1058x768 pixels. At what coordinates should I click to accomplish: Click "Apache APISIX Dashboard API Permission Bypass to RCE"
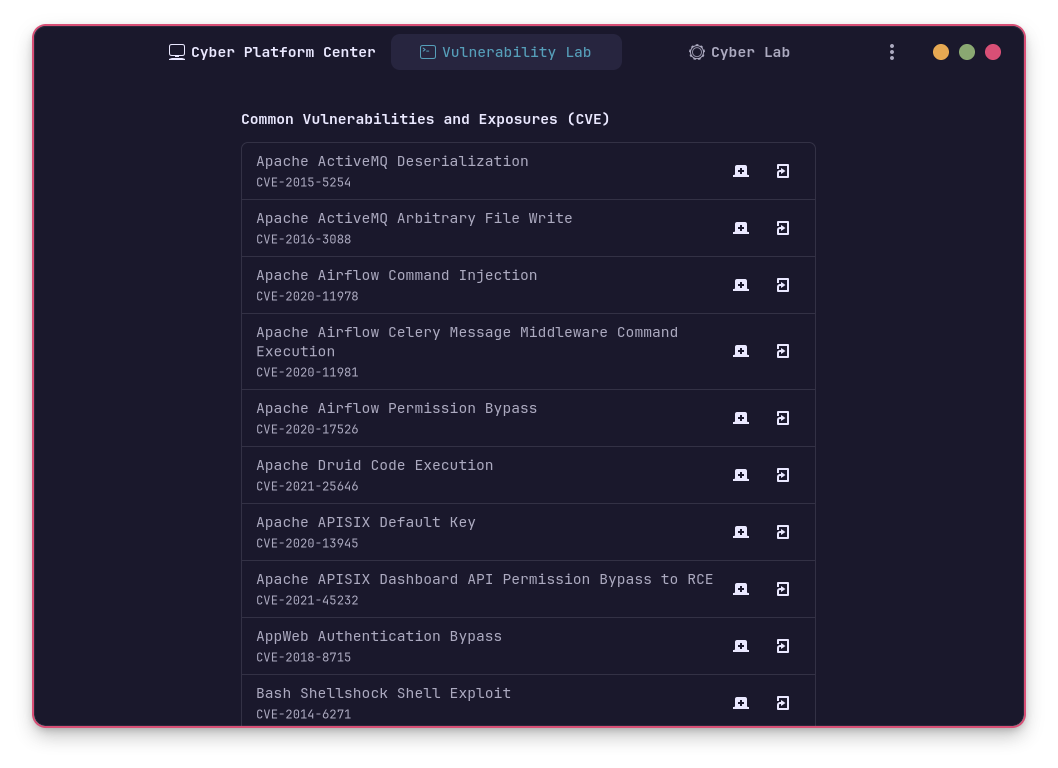tap(484, 579)
